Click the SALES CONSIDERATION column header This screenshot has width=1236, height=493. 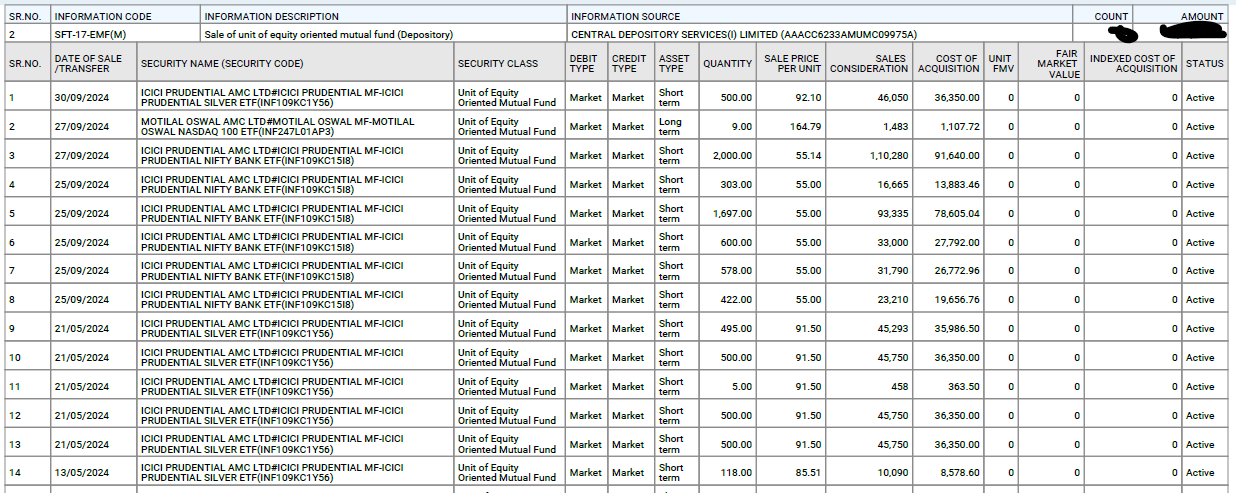(x=870, y=63)
